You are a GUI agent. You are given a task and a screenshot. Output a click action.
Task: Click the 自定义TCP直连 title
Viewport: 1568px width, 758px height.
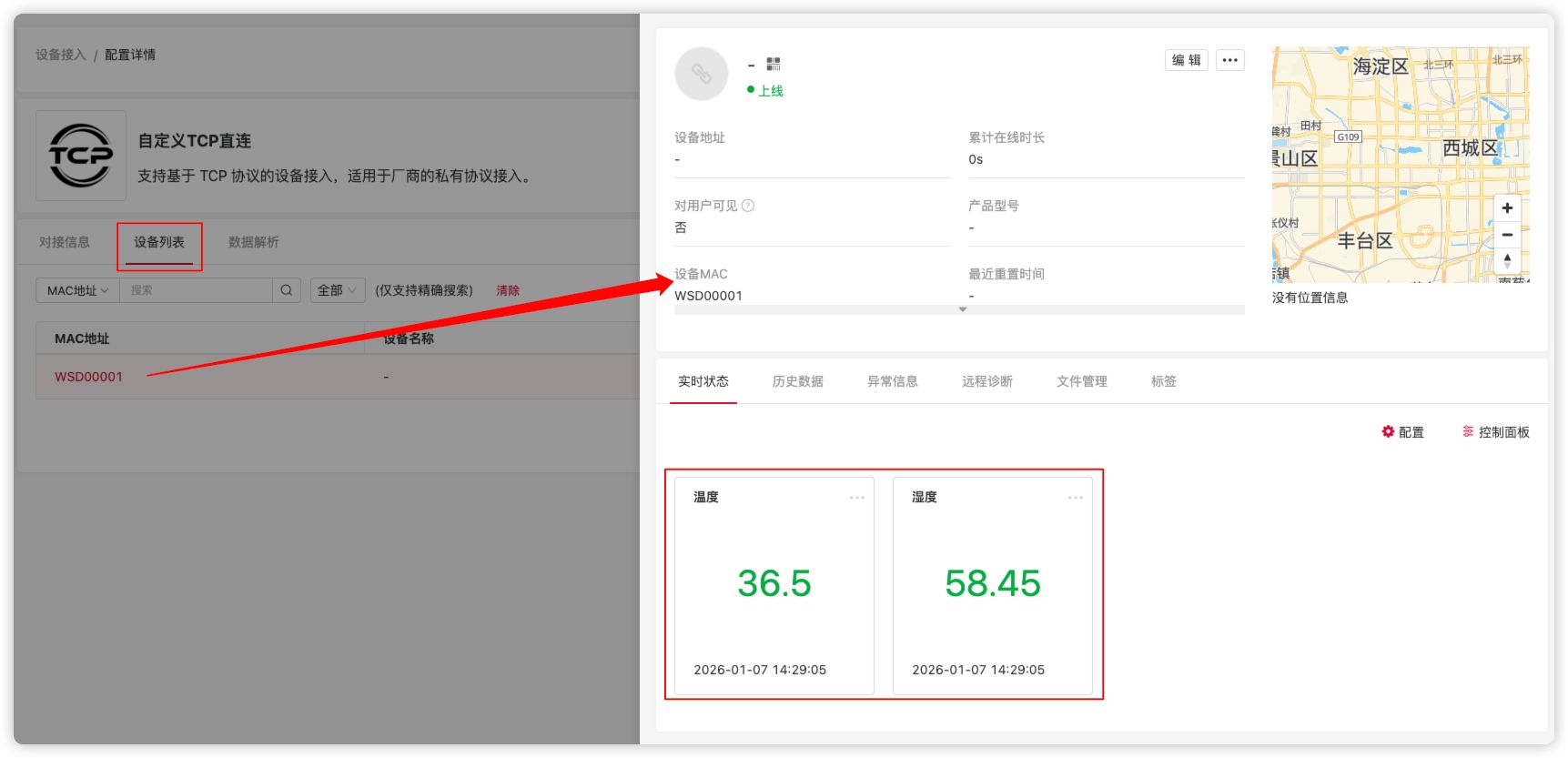[x=195, y=141]
